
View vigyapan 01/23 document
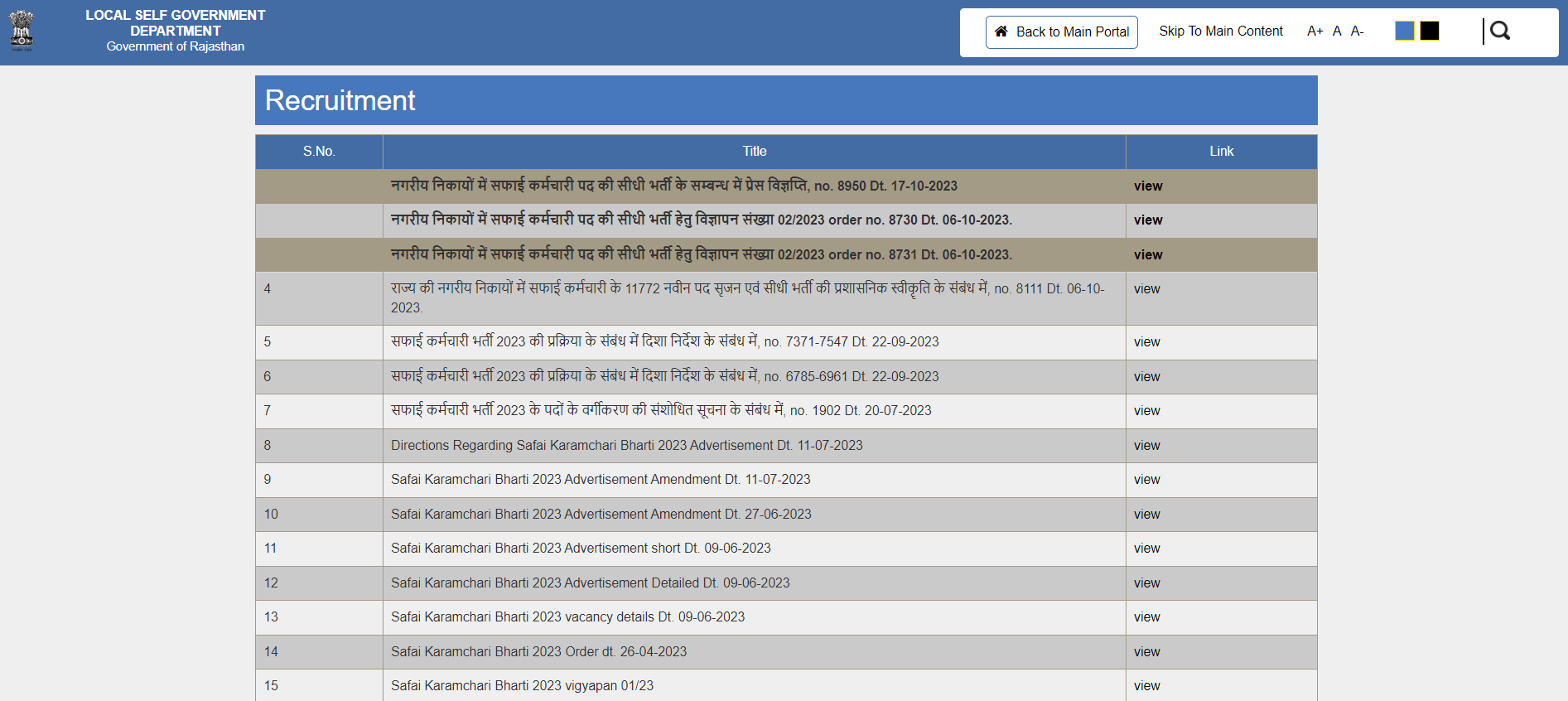pyautogui.click(x=1147, y=685)
